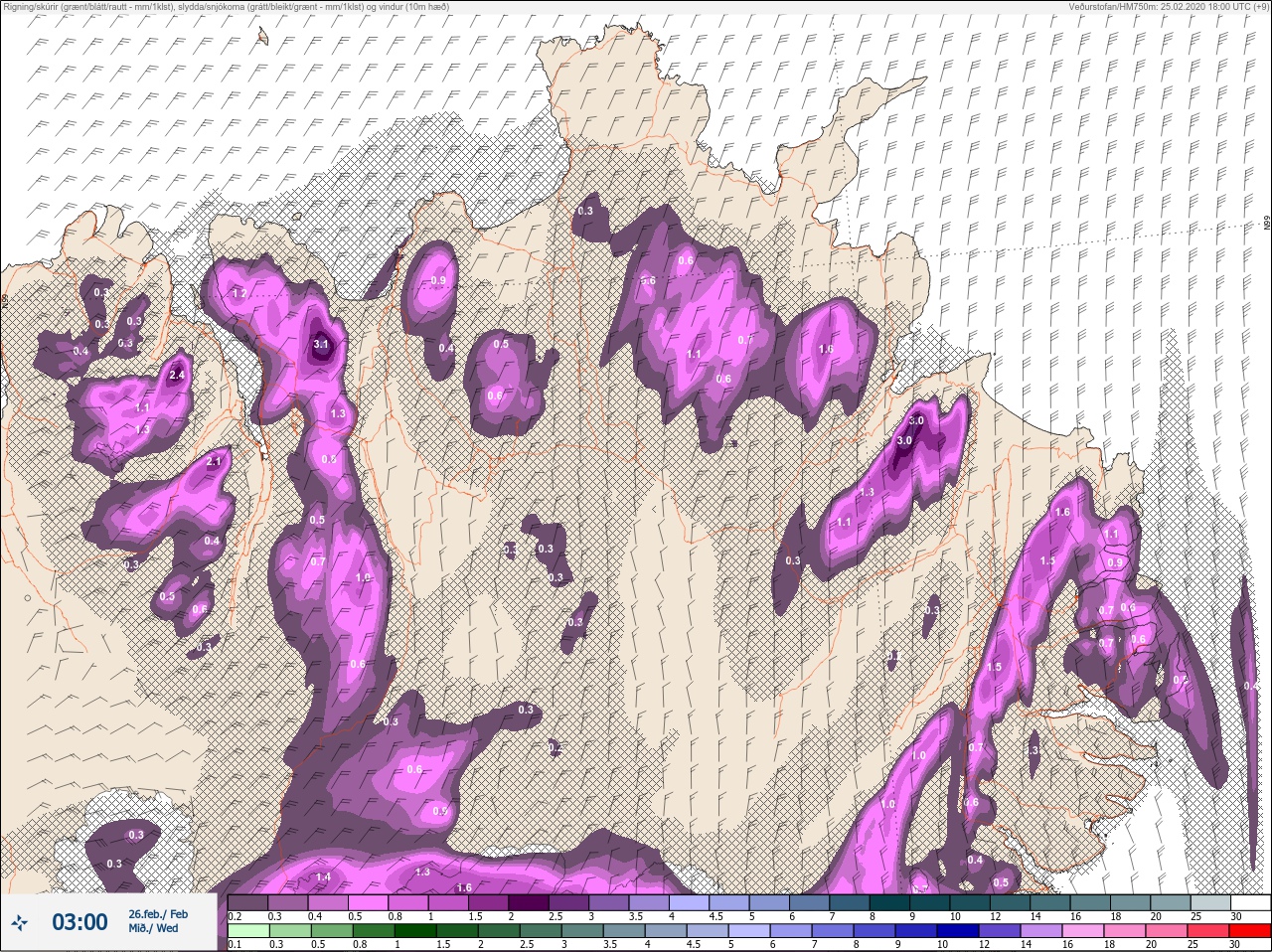
Task: Click the white swatch ending the upper legend row
Action: coord(1250,902)
